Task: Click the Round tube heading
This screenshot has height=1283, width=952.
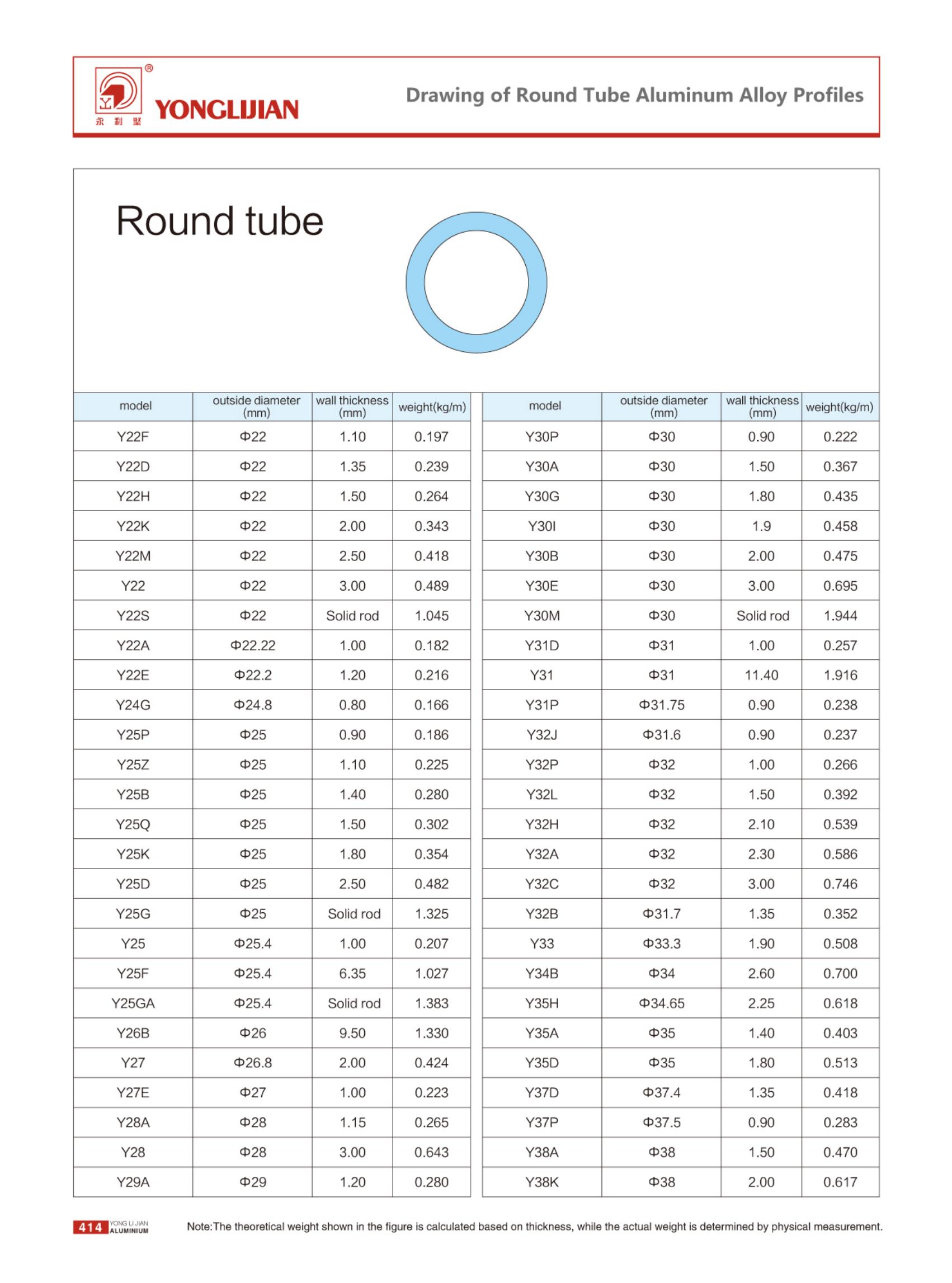Action: (x=220, y=221)
